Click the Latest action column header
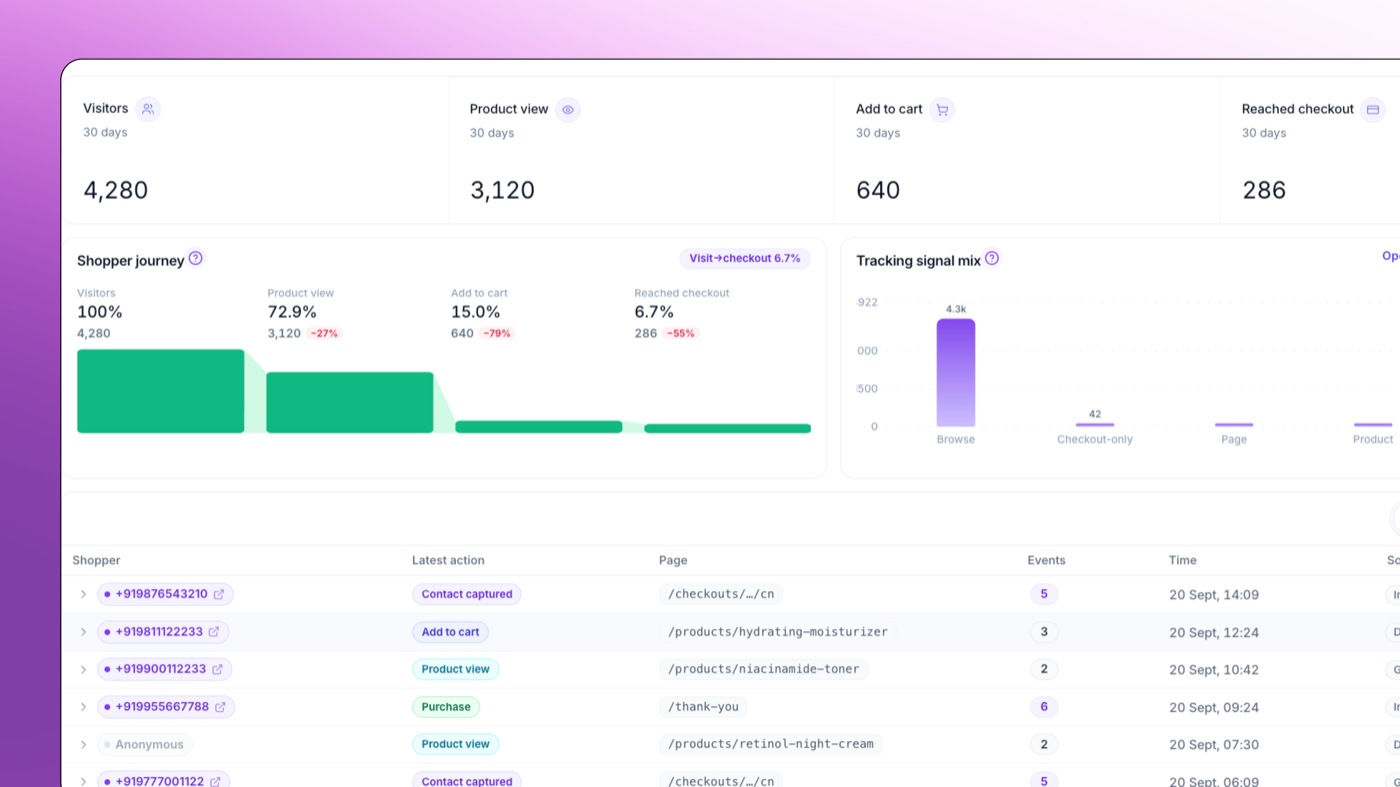Viewport: 1400px width, 787px height. (x=448, y=560)
